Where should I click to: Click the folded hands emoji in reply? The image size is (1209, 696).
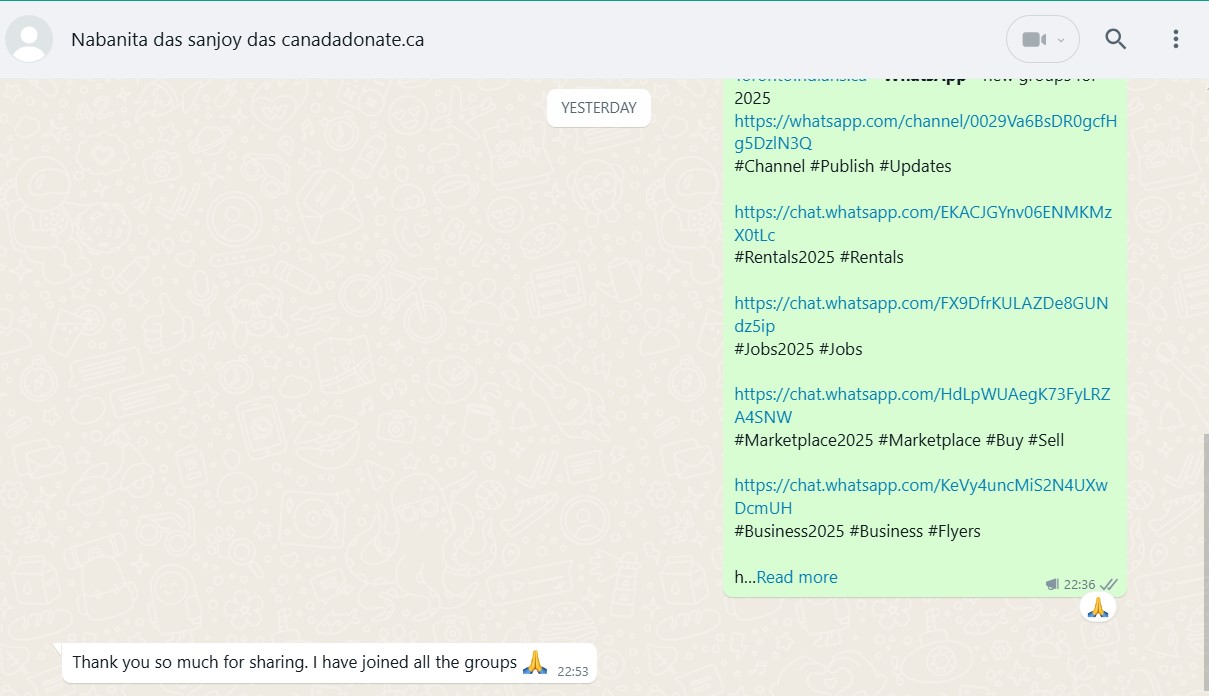click(x=535, y=662)
